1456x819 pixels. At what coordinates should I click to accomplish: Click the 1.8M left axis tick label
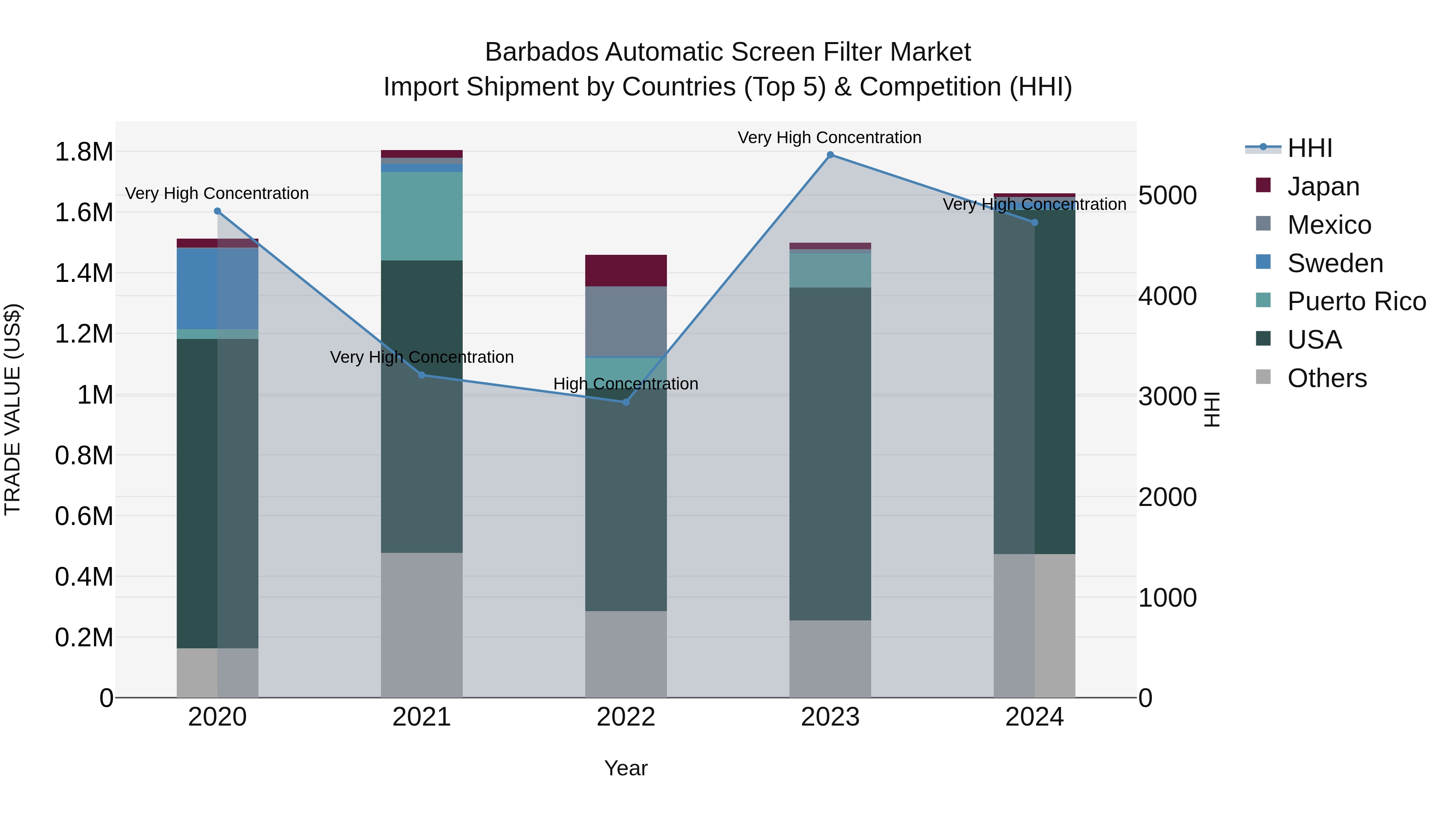pyautogui.click(x=84, y=152)
